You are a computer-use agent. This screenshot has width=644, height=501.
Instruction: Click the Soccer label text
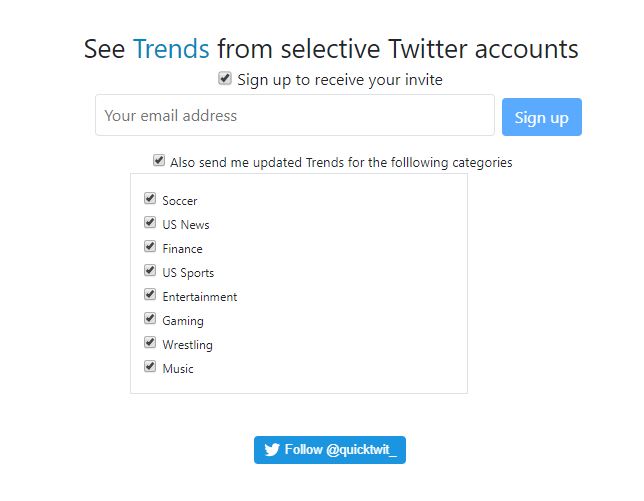click(180, 201)
